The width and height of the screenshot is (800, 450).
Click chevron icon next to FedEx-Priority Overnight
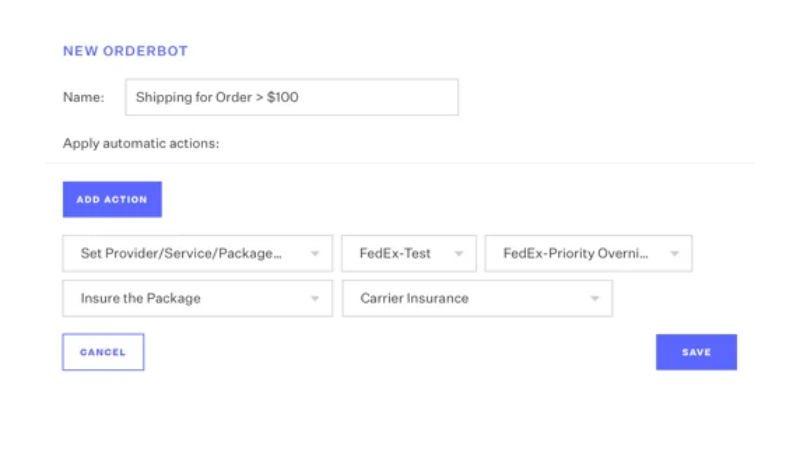click(674, 254)
